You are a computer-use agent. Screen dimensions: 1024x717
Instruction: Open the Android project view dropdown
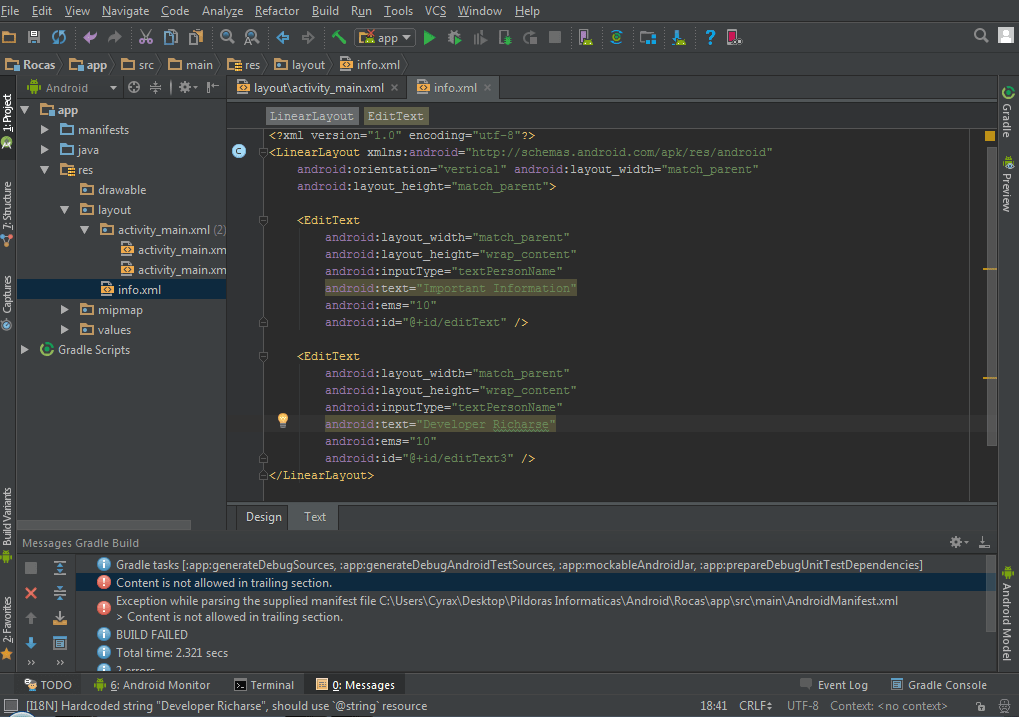(72, 88)
